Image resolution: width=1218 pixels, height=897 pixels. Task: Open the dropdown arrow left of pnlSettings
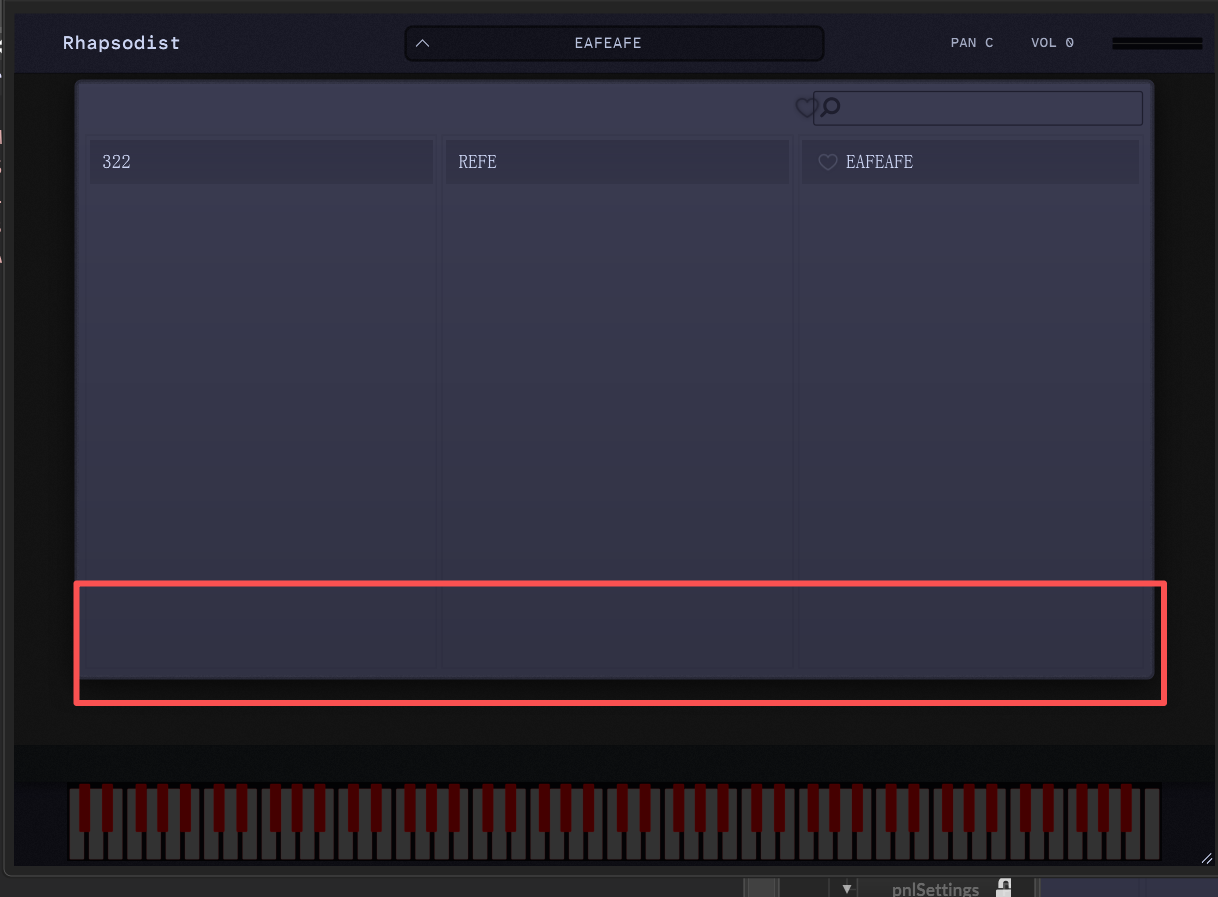(847, 888)
